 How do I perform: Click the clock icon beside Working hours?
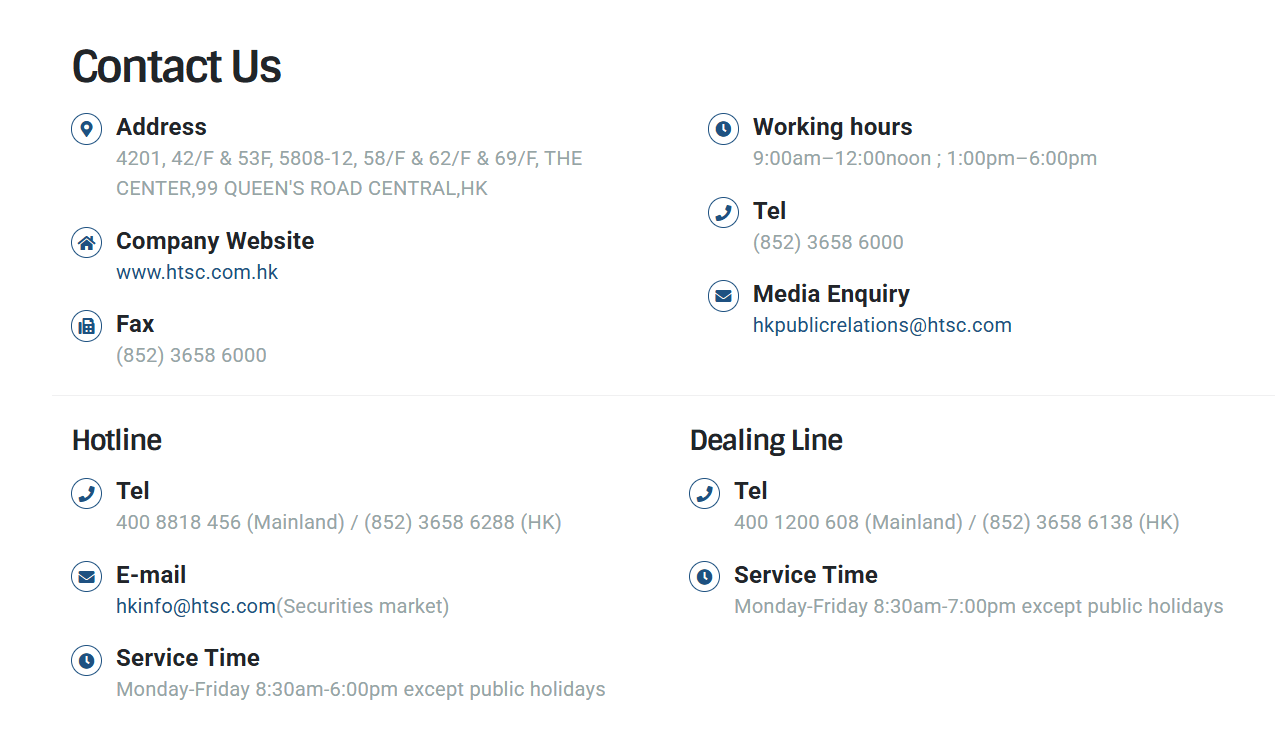coord(723,129)
